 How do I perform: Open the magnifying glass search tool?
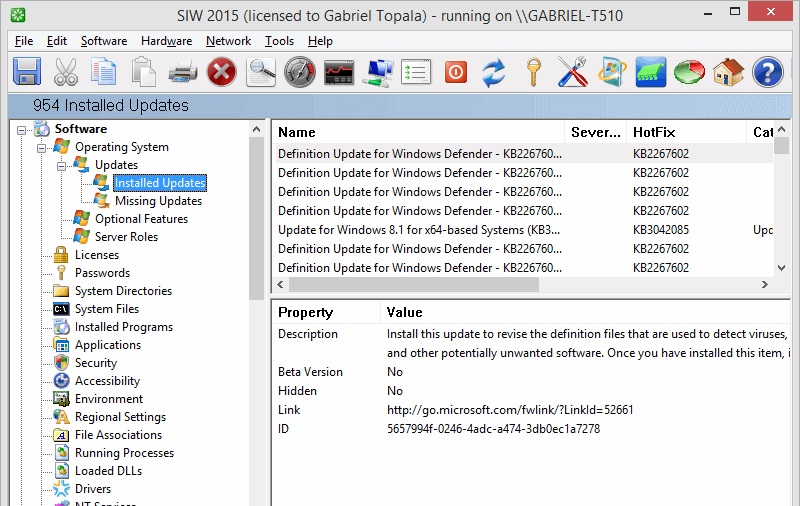click(261, 72)
